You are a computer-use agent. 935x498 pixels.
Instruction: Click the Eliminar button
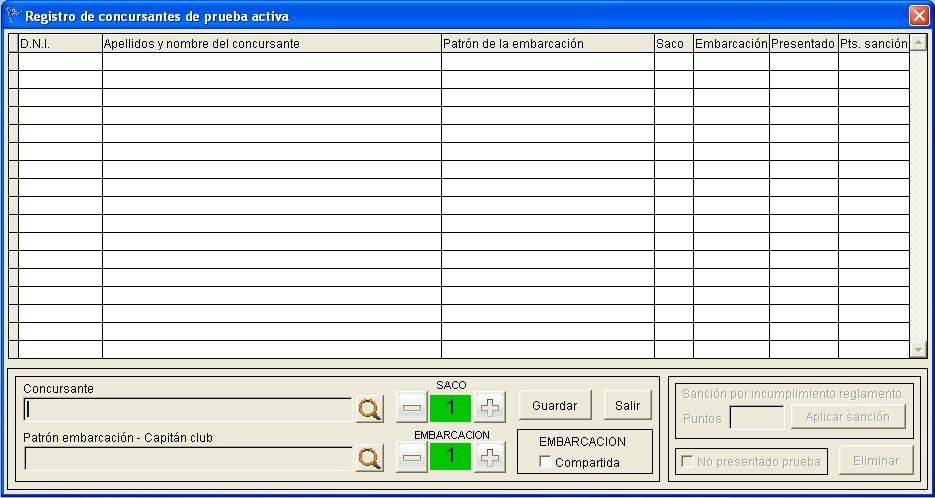pyautogui.click(x=876, y=461)
